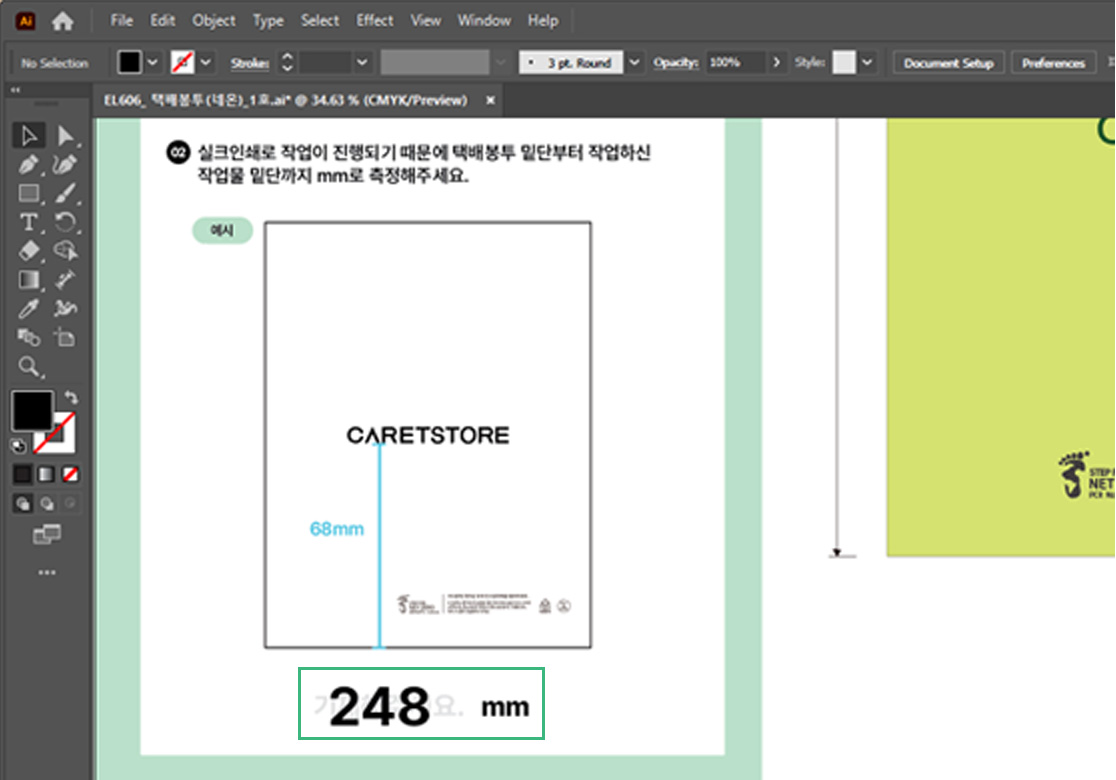Select the Rotate tool
1116x780 pixels.
(65, 222)
